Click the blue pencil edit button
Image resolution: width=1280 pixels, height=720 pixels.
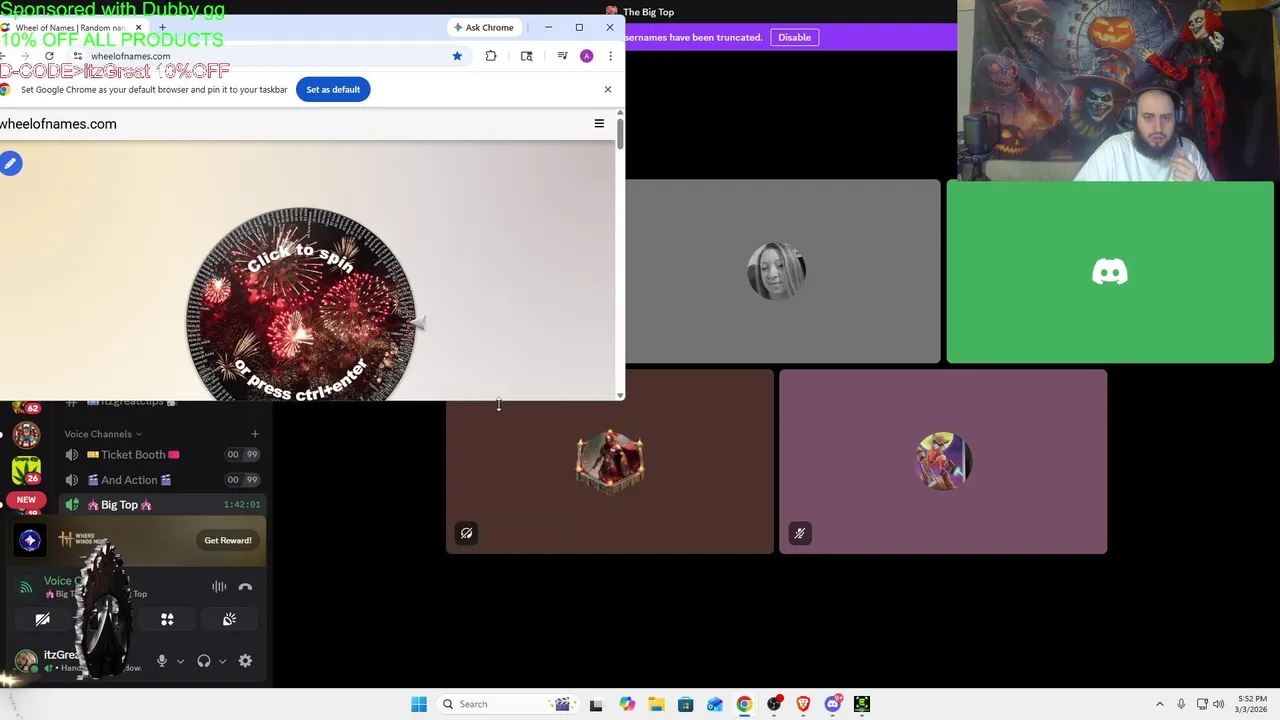[11, 163]
